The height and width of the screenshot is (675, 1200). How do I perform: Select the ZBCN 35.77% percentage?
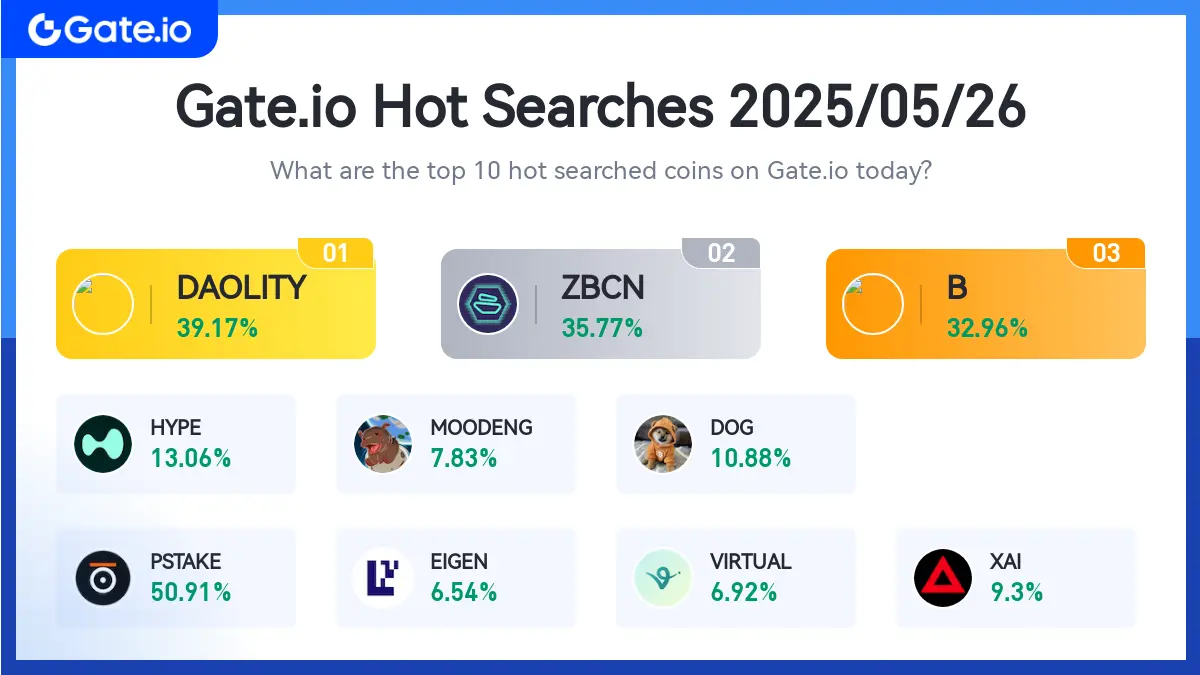tap(602, 327)
